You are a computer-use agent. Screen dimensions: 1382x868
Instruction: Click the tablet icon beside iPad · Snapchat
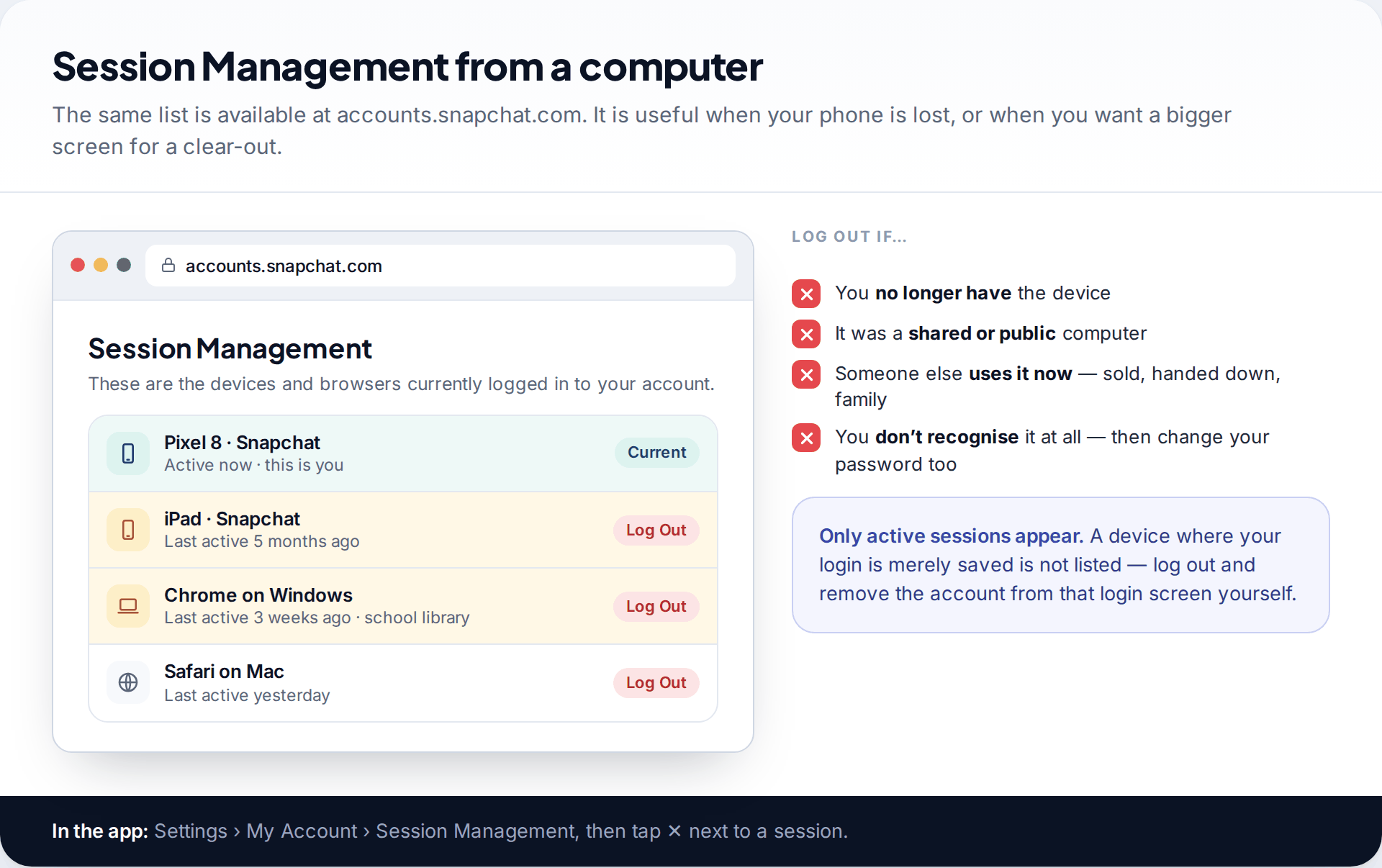(x=128, y=530)
